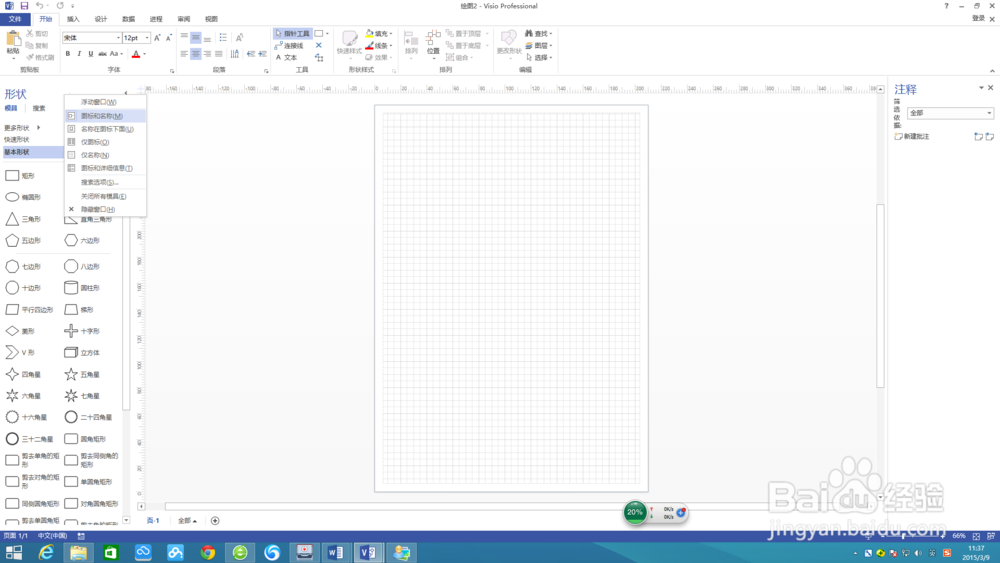
Task: Activate the 连接线 connector tool
Action: (x=290, y=45)
